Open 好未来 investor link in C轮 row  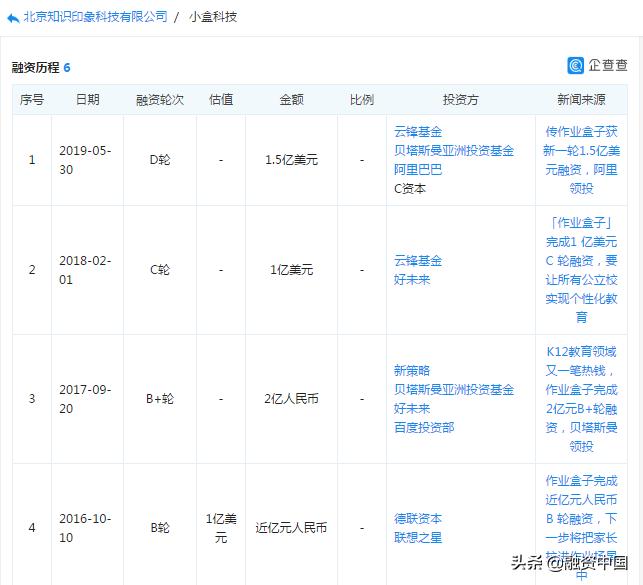412,280
